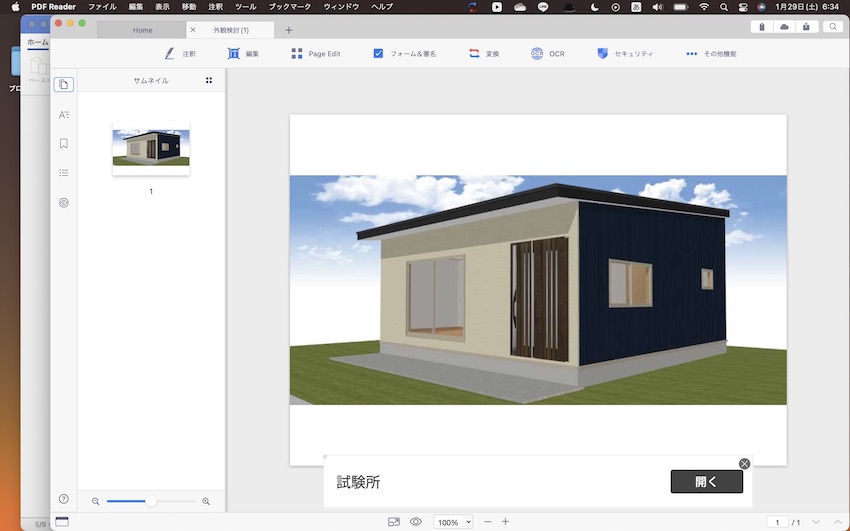Open the Page Edit tool
The height and width of the screenshot is (531, 850).
click(x=315, y=53)
